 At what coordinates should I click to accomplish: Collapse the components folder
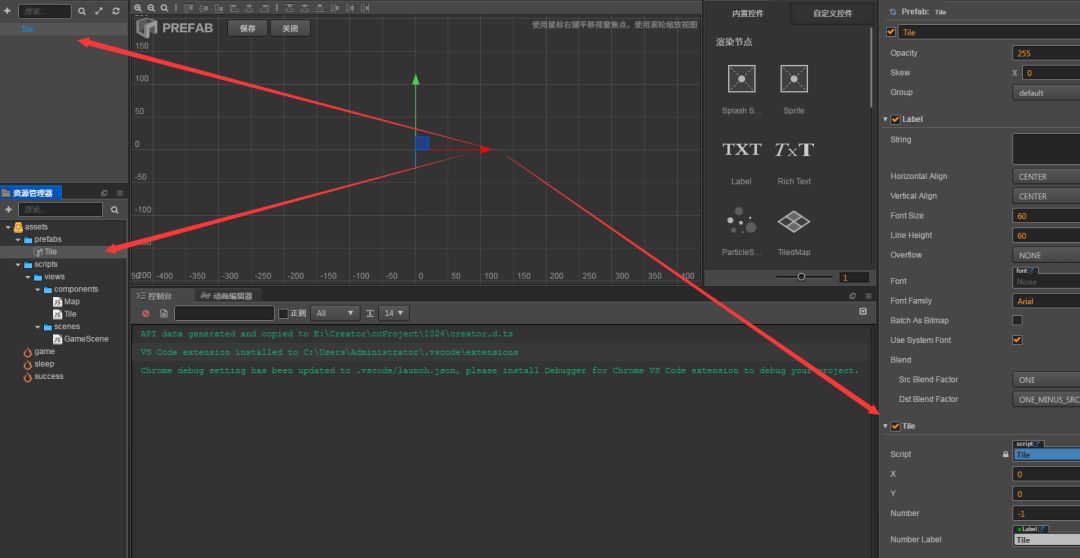pos(39,289)
